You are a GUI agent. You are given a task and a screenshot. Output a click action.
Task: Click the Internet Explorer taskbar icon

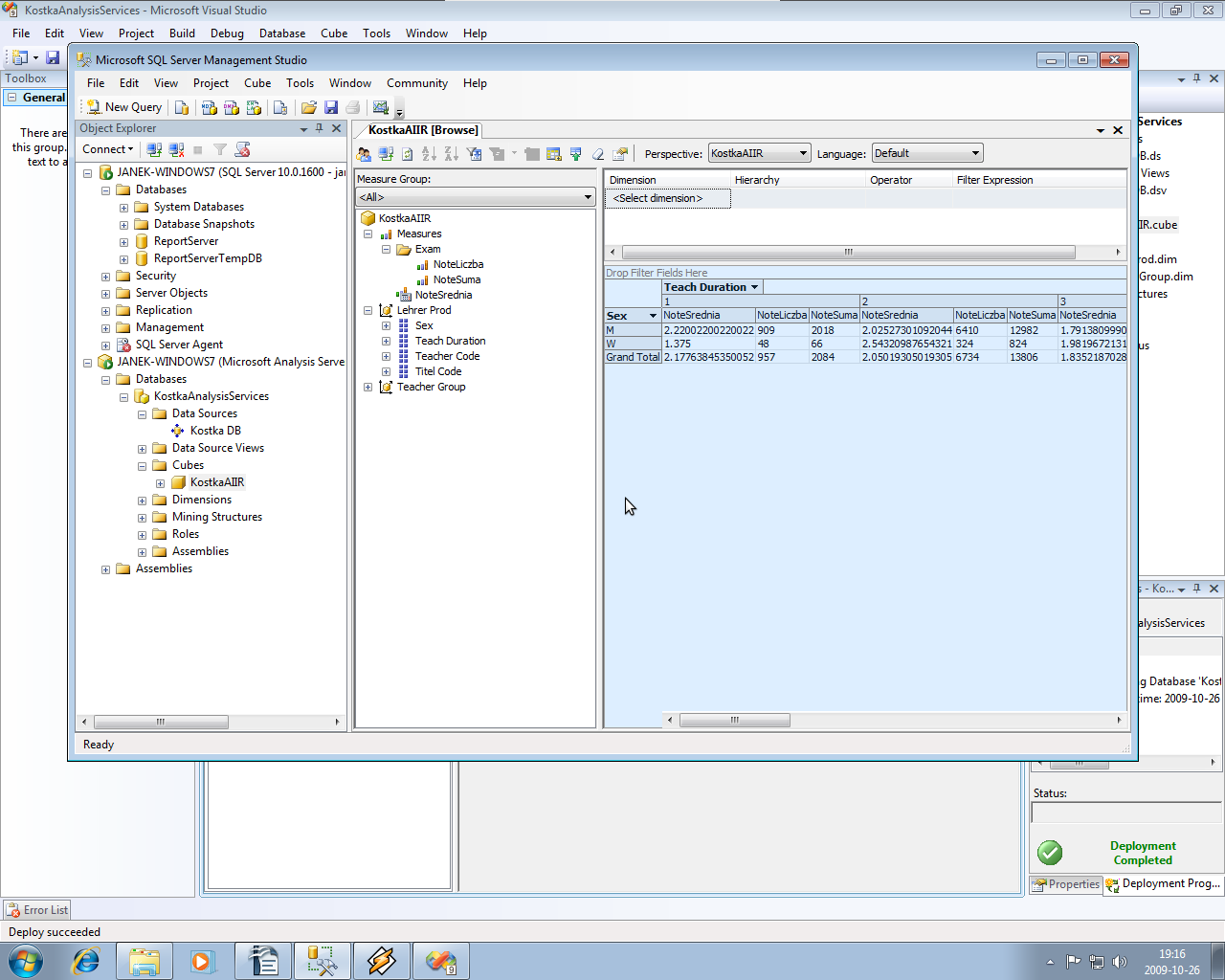coord(86,961)
